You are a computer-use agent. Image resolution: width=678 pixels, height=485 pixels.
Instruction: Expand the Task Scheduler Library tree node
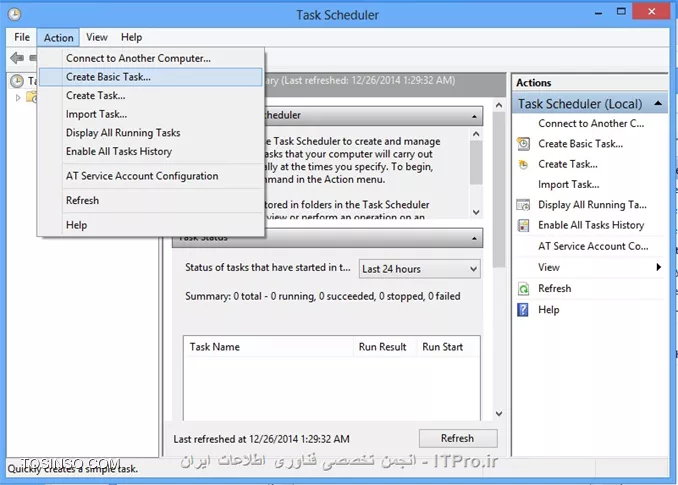(x=18, y=98)
